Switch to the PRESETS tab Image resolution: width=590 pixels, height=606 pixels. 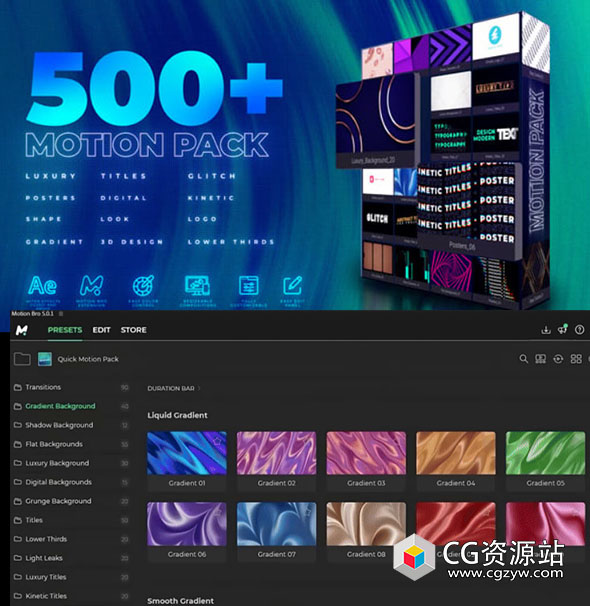click(65, 330)
